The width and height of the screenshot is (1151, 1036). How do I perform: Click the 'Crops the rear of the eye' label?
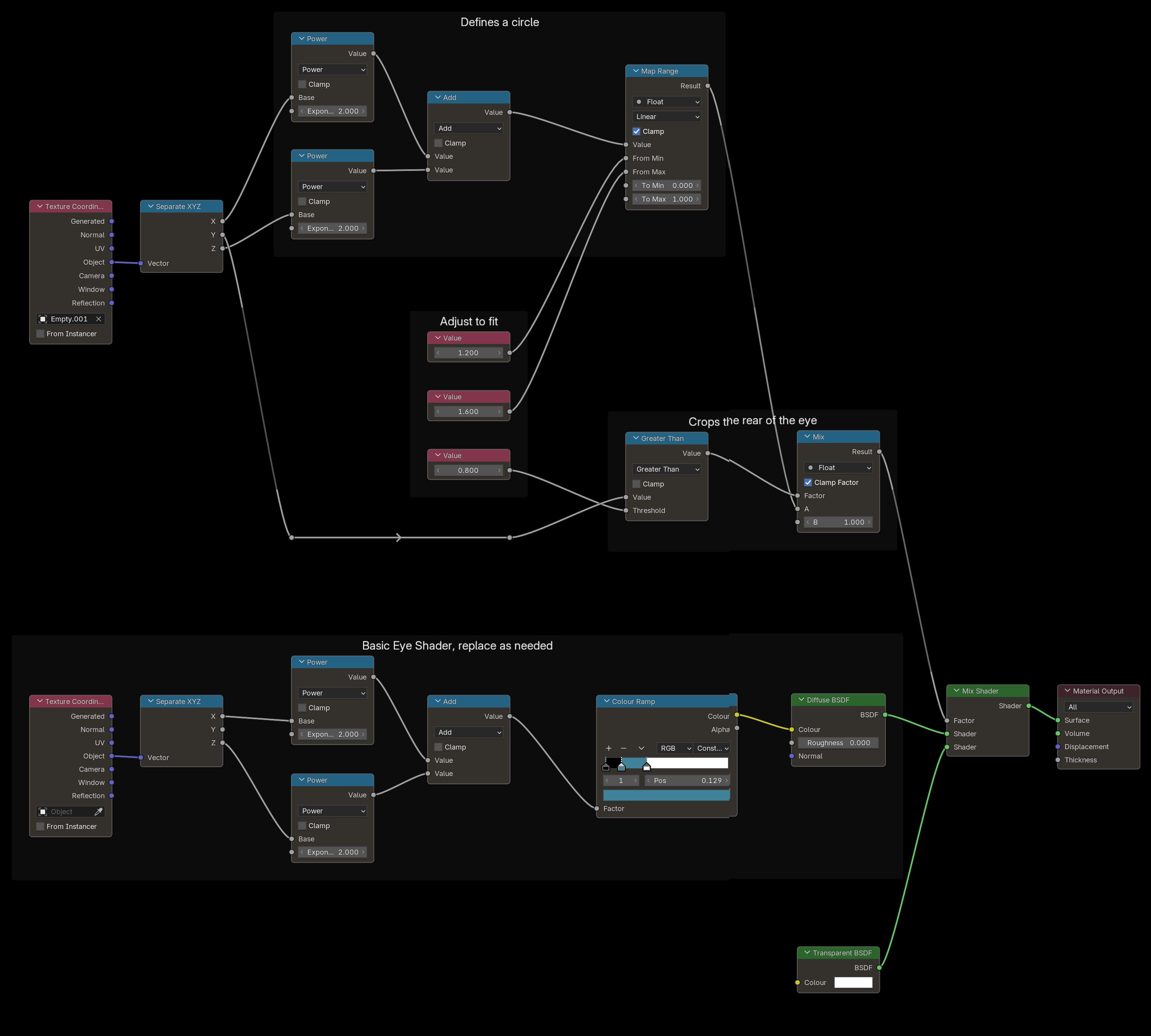tap(753, 421)
